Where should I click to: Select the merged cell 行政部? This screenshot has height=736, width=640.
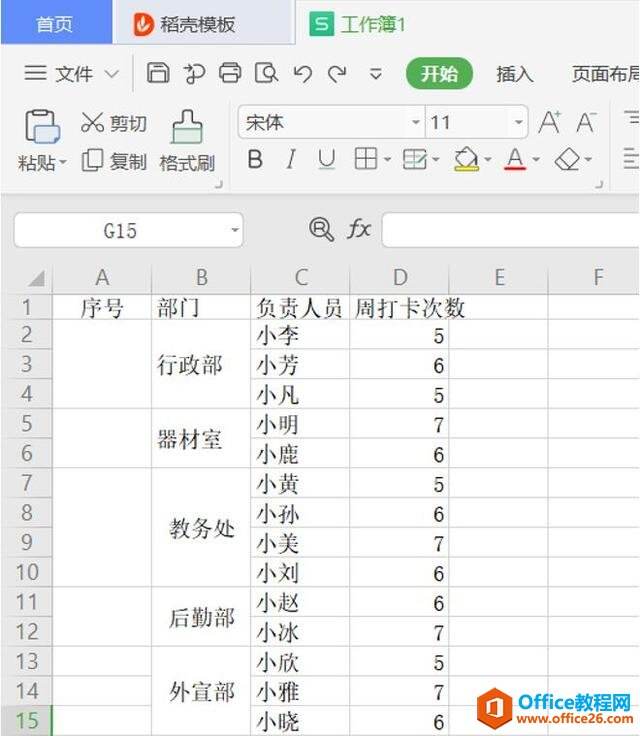[x=201, y=364]
